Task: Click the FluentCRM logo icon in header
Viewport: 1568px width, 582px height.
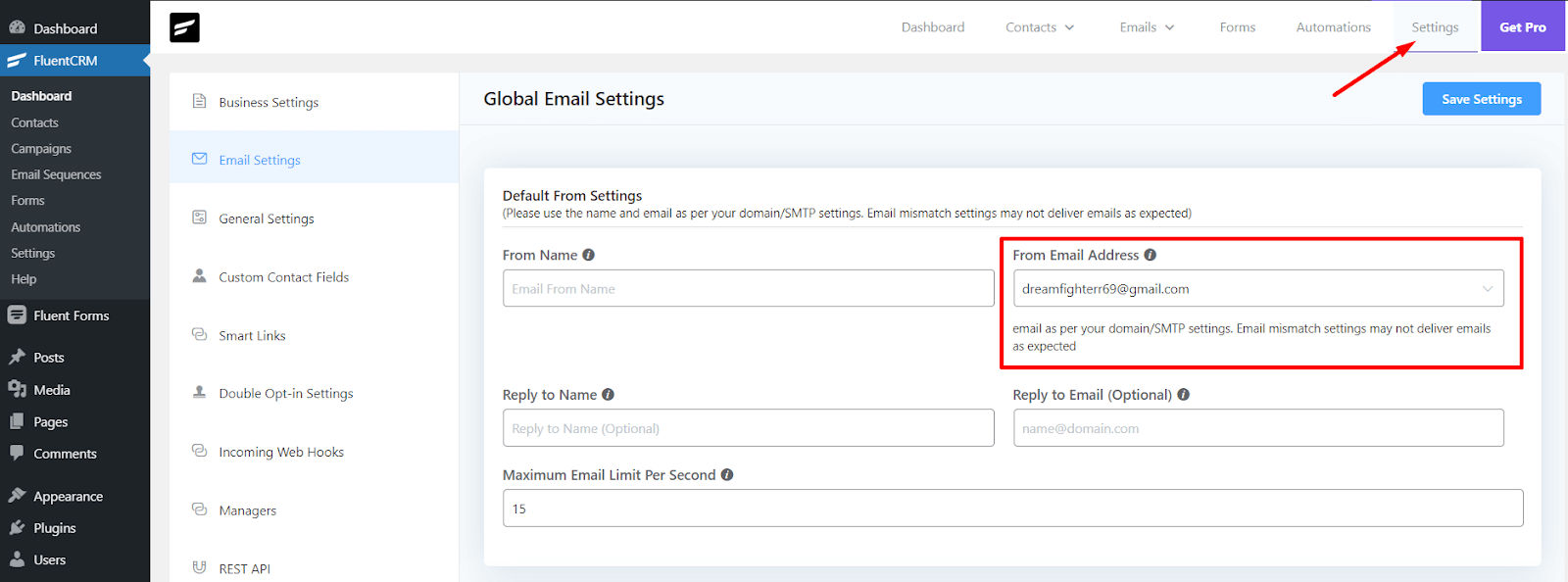Action: (184, 27)
